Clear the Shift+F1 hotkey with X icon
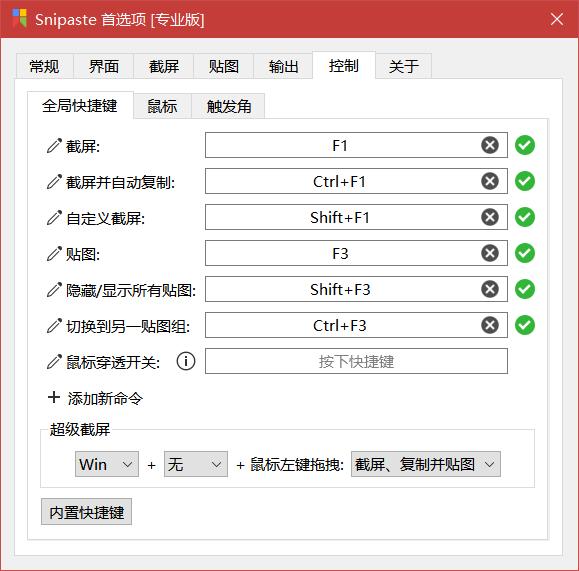579x571 pixels. [x=490, y=217]
